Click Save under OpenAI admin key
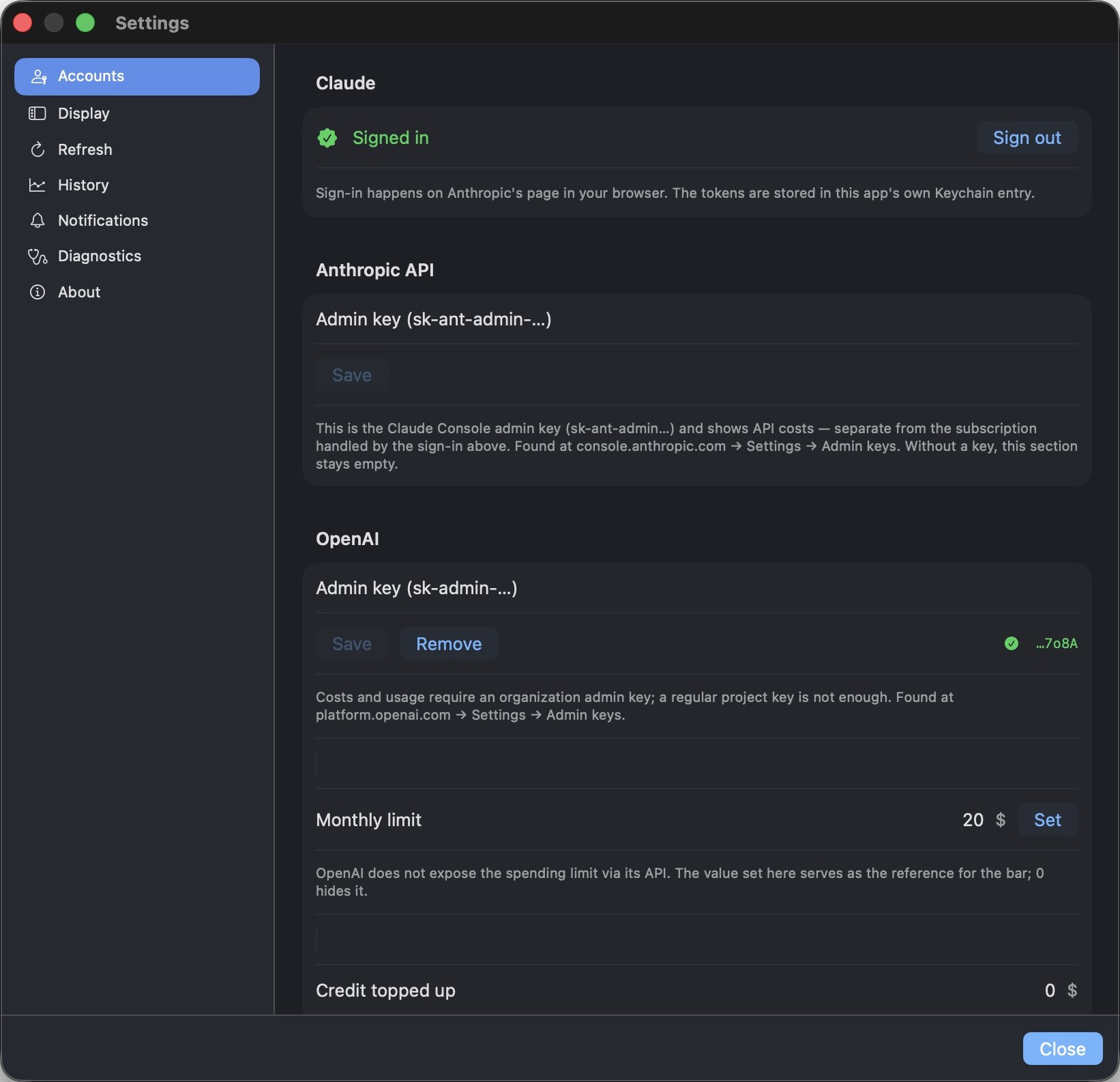The image size is (1120, 1082). [x=352, y=644]
